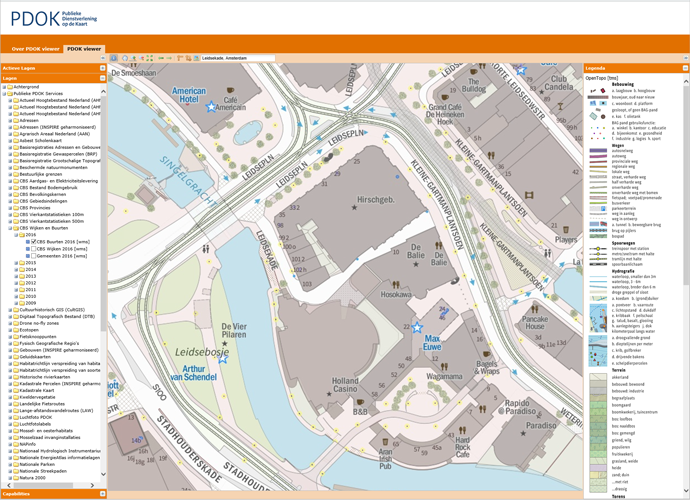The image size is (690, 500).
Task: Click the star marker at American Hotel
Action: (211, 107)
